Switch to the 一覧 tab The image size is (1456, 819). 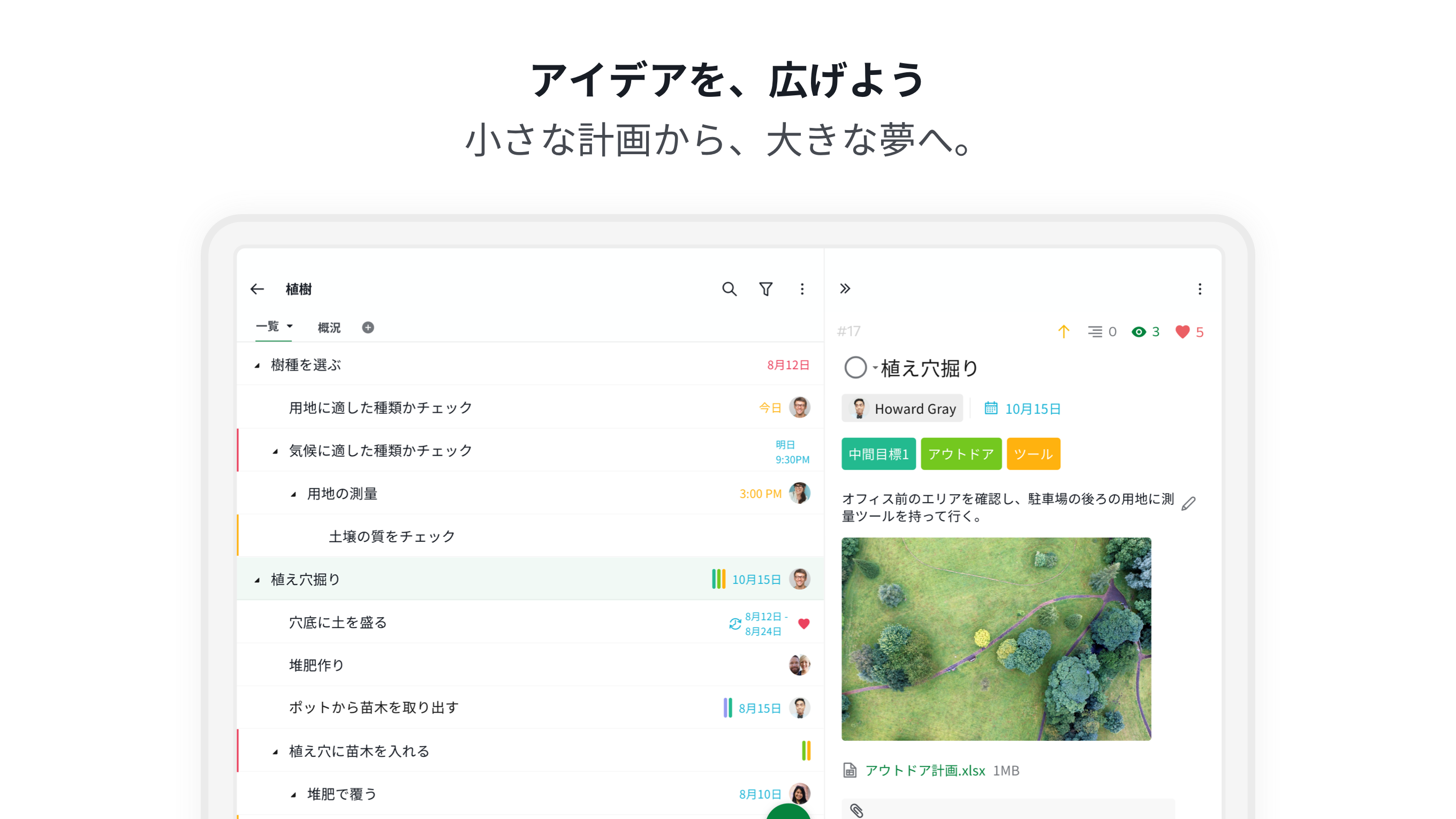(267, 326)
